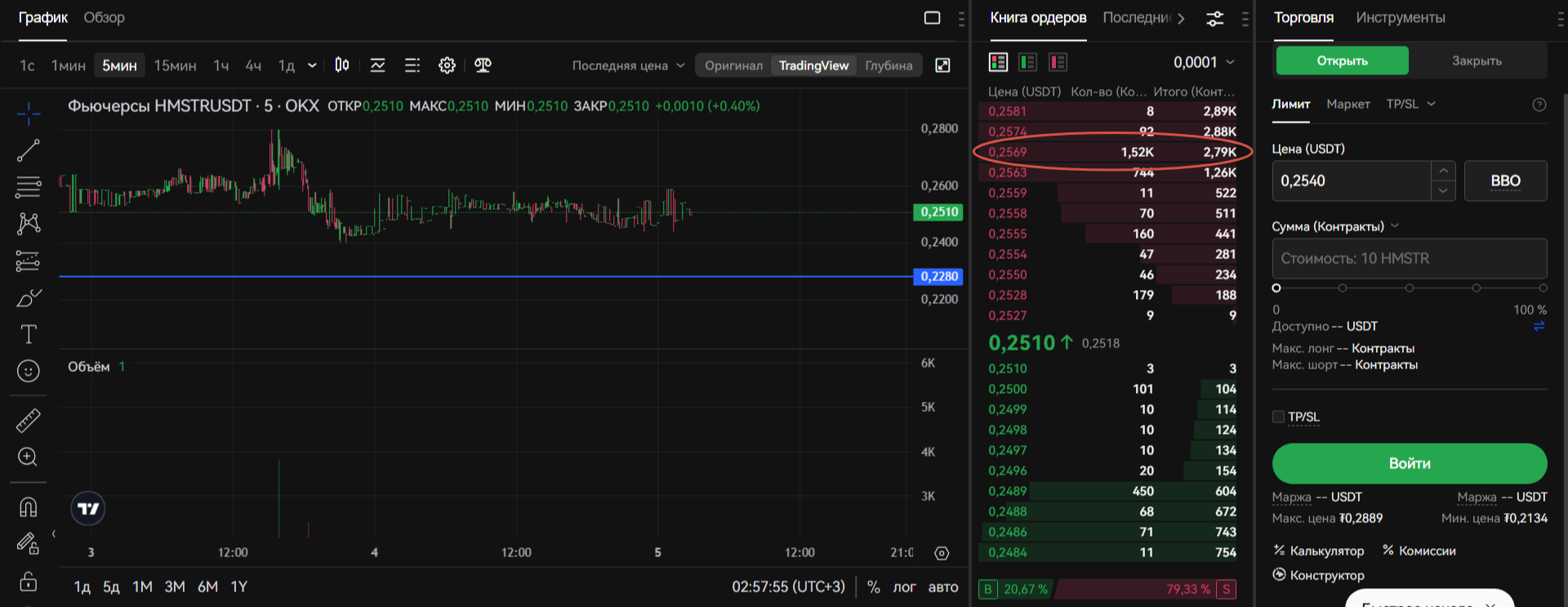Viewport: 1568px width, 607px height.
Task: Select the pattern drawing tool
Action: [x=28, y=223]
